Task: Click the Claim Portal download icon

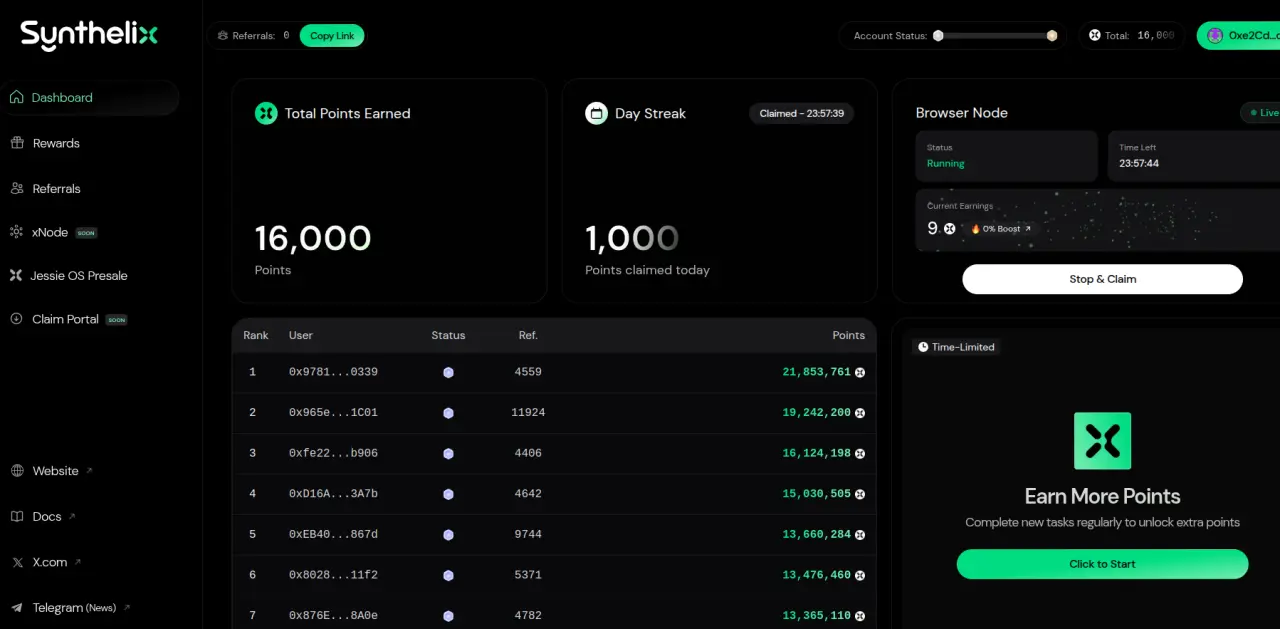Action: click(16, 319)
